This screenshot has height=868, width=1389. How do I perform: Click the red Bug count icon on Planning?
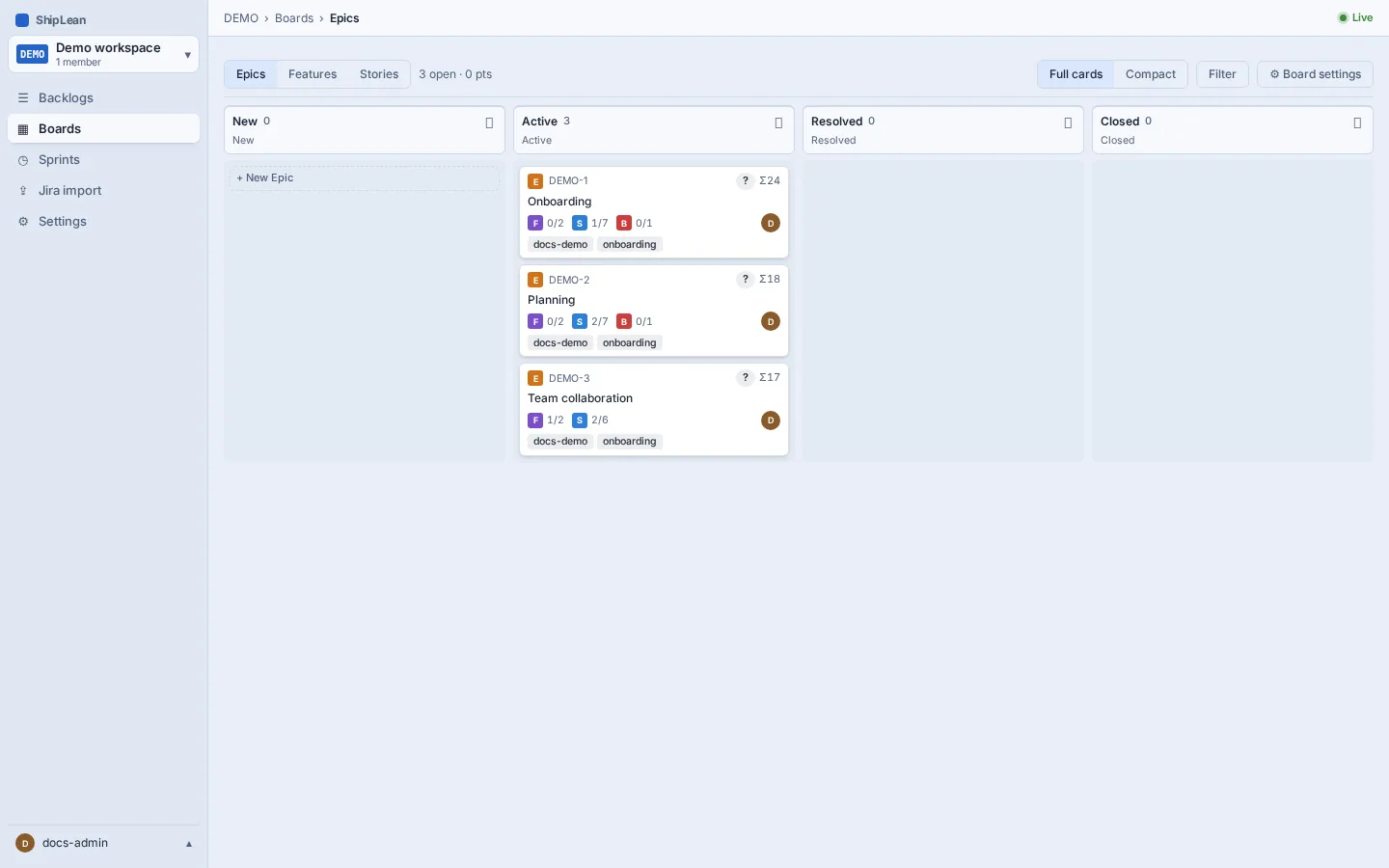click(x=624, y=321)
